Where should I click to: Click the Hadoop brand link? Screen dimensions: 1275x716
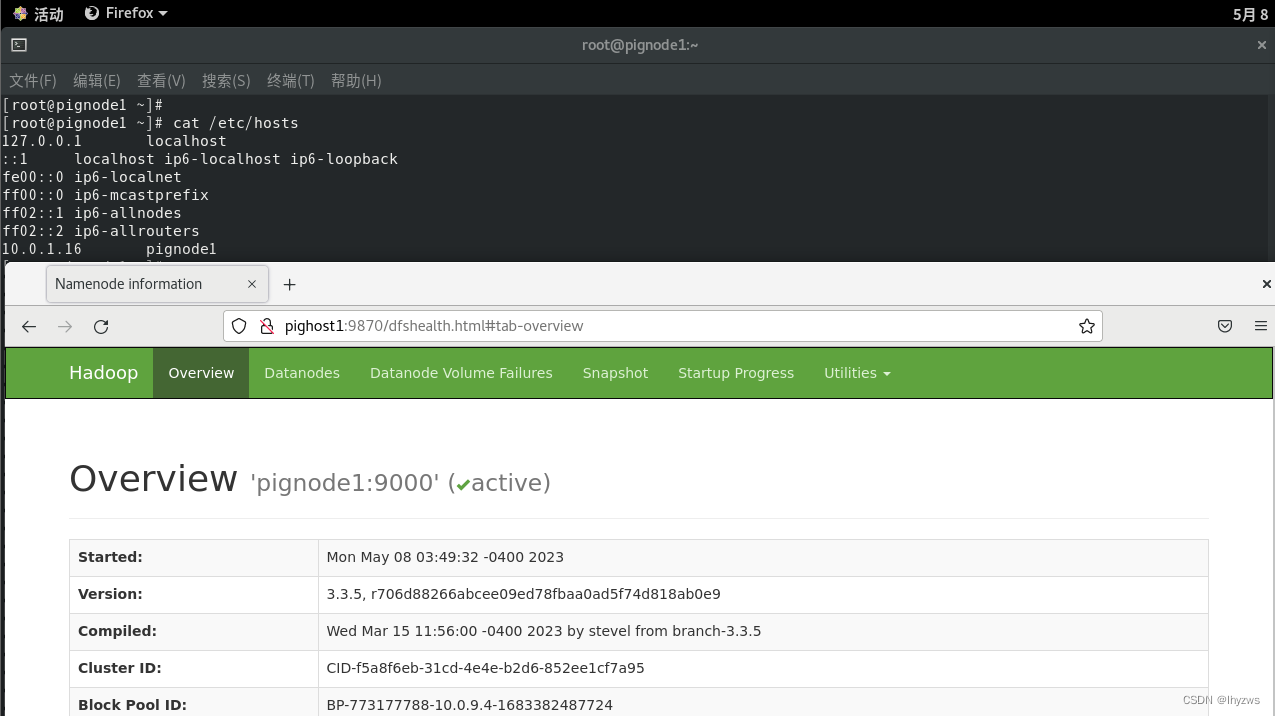(103, 373)
